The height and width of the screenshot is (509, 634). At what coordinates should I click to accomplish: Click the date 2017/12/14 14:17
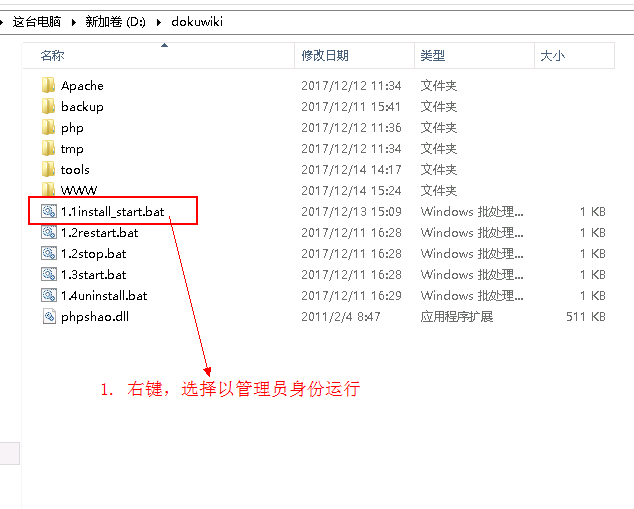click(x=351, y=170)
